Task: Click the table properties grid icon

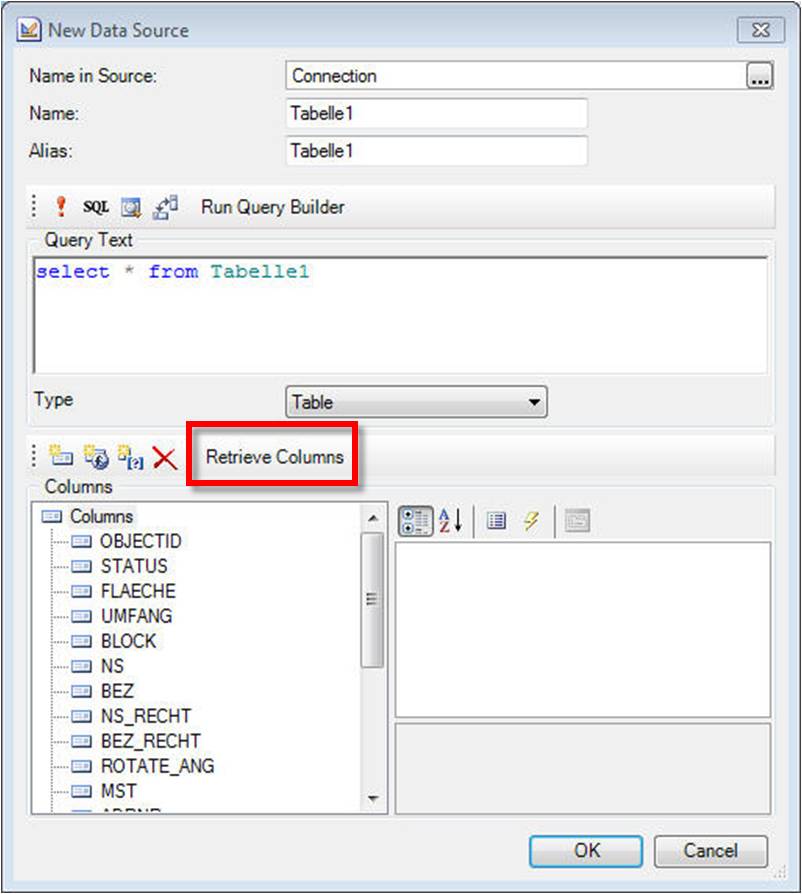Action: pos(496,520)
